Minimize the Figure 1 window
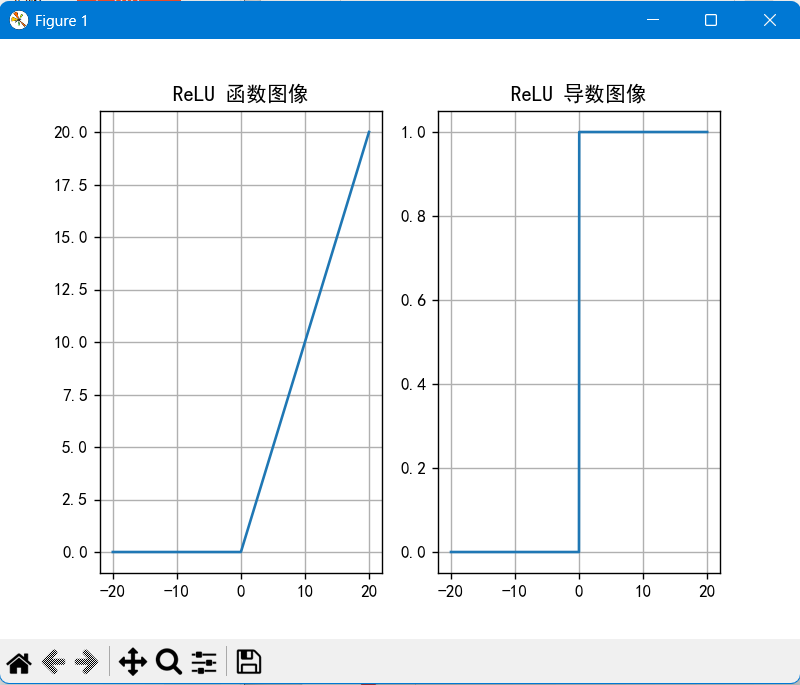The height and width of the screenshot is (685, 800). [x=653, y=20]
